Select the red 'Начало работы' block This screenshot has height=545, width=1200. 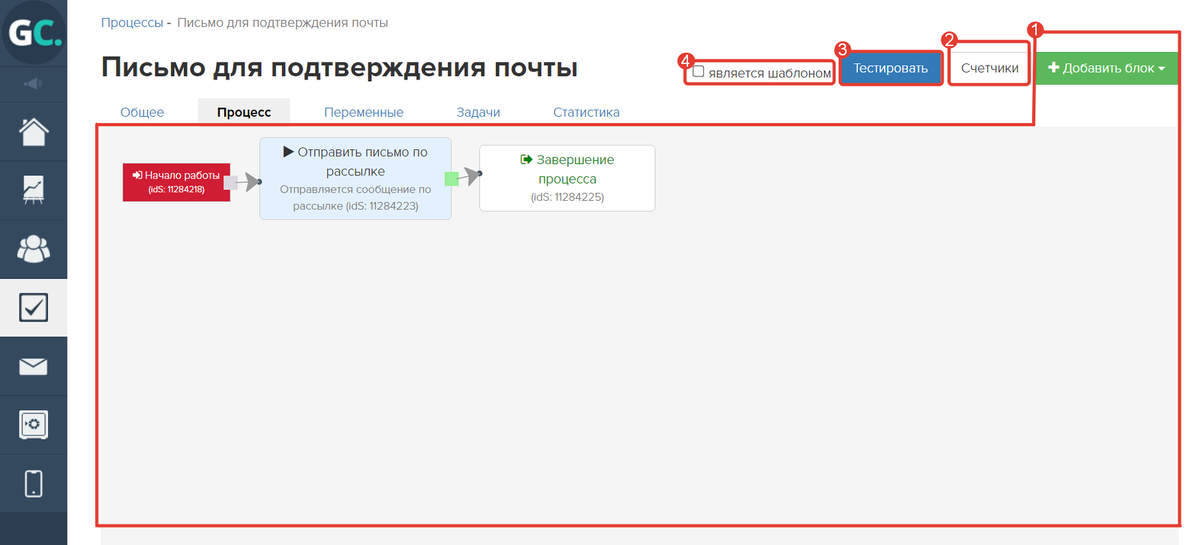tap(176, 182)
